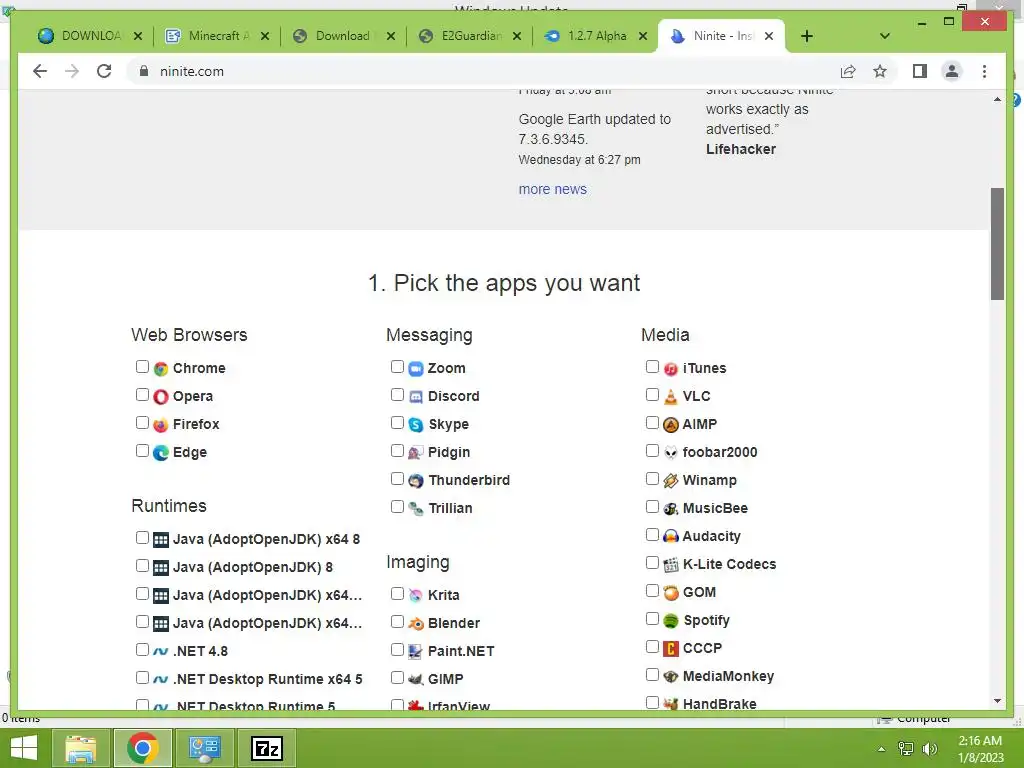
Task: Tick the Blender checkbox
Action: tap(397, 621)
